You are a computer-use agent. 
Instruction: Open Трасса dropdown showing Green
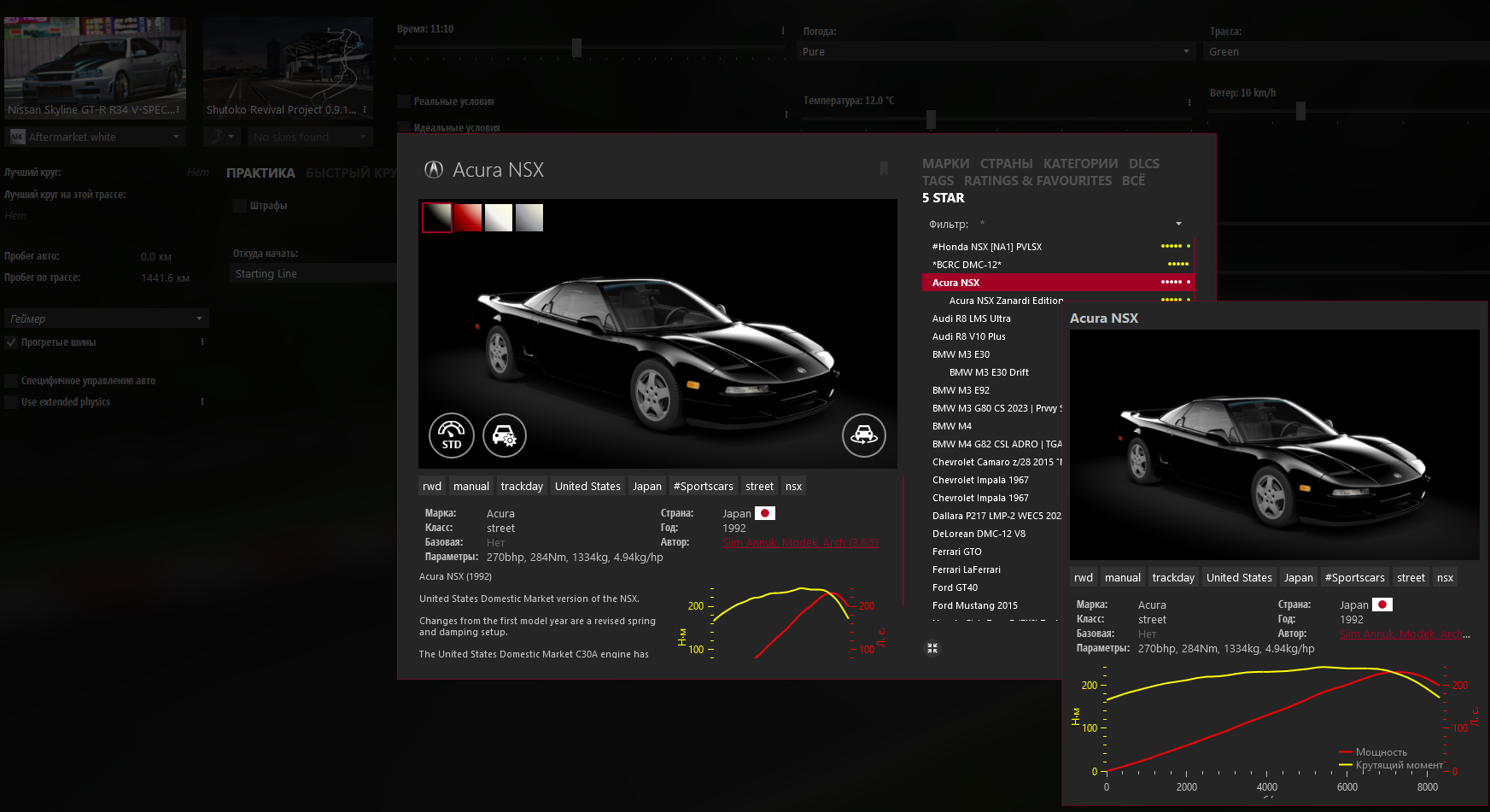[x=1347, y=51]
